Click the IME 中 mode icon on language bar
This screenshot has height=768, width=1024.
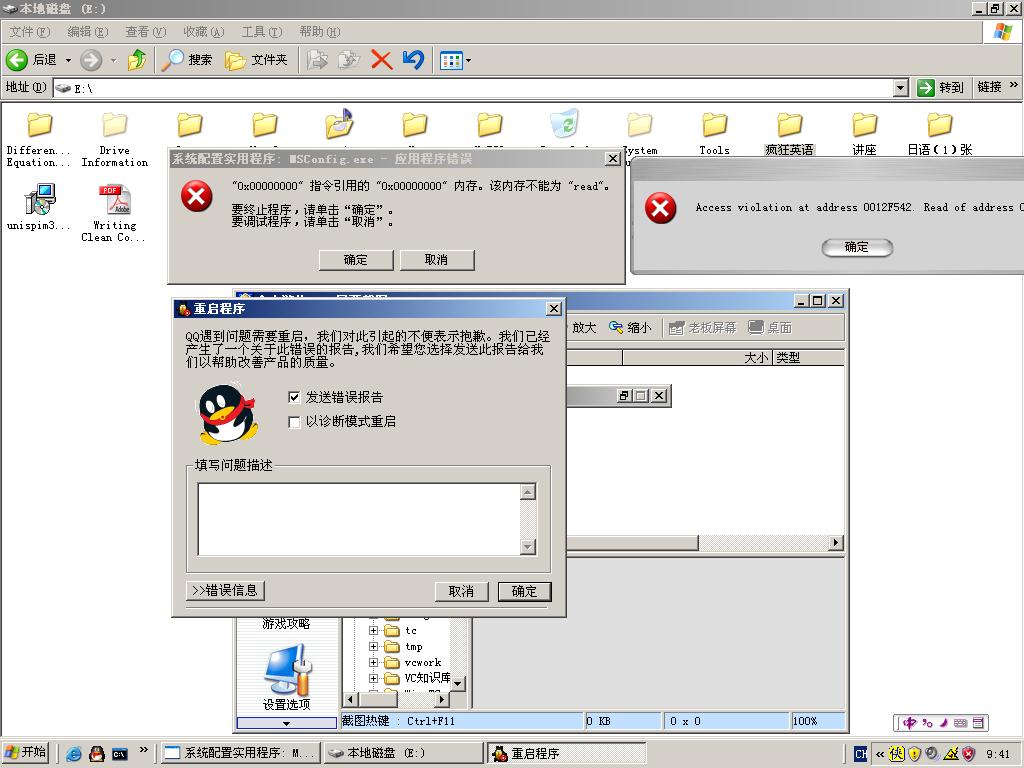910,723
